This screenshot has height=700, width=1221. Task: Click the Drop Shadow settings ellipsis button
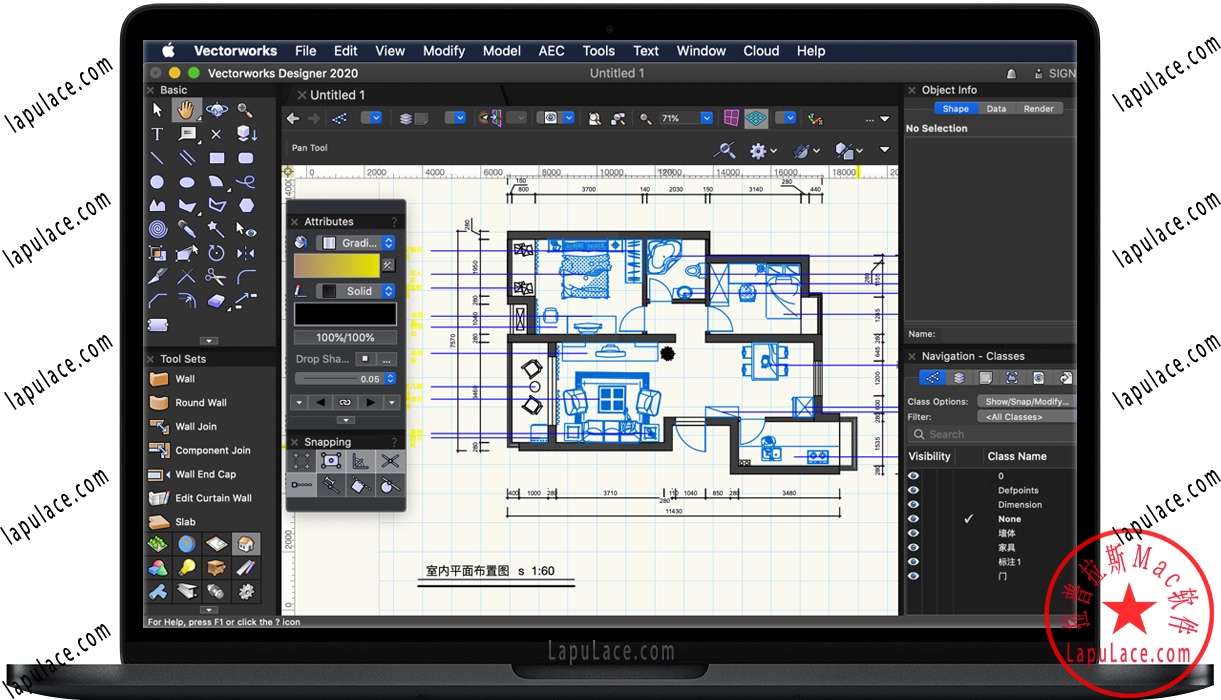point(387,359)
